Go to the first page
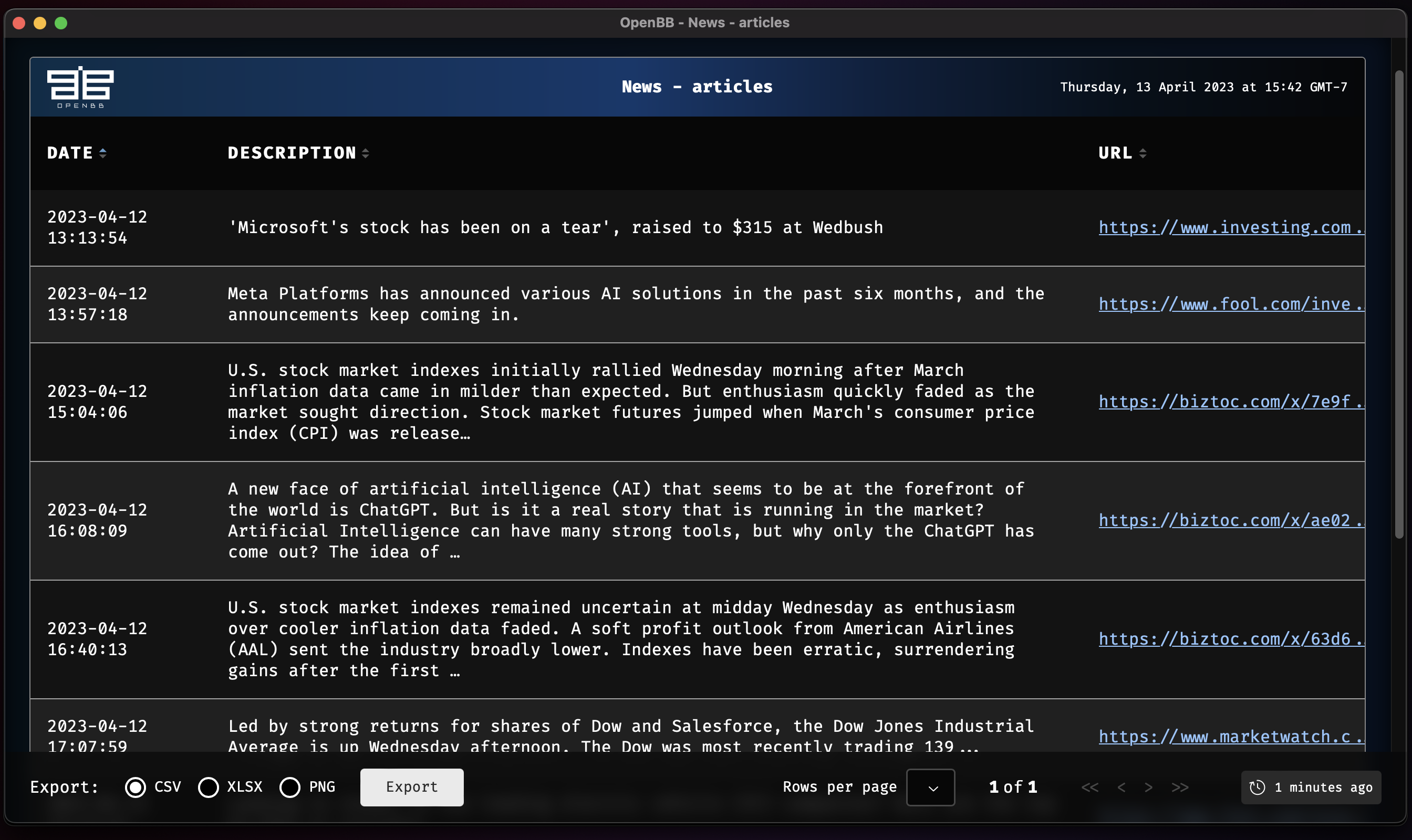This screenshot has width=1412, height=840. [x=1089, y=787]
